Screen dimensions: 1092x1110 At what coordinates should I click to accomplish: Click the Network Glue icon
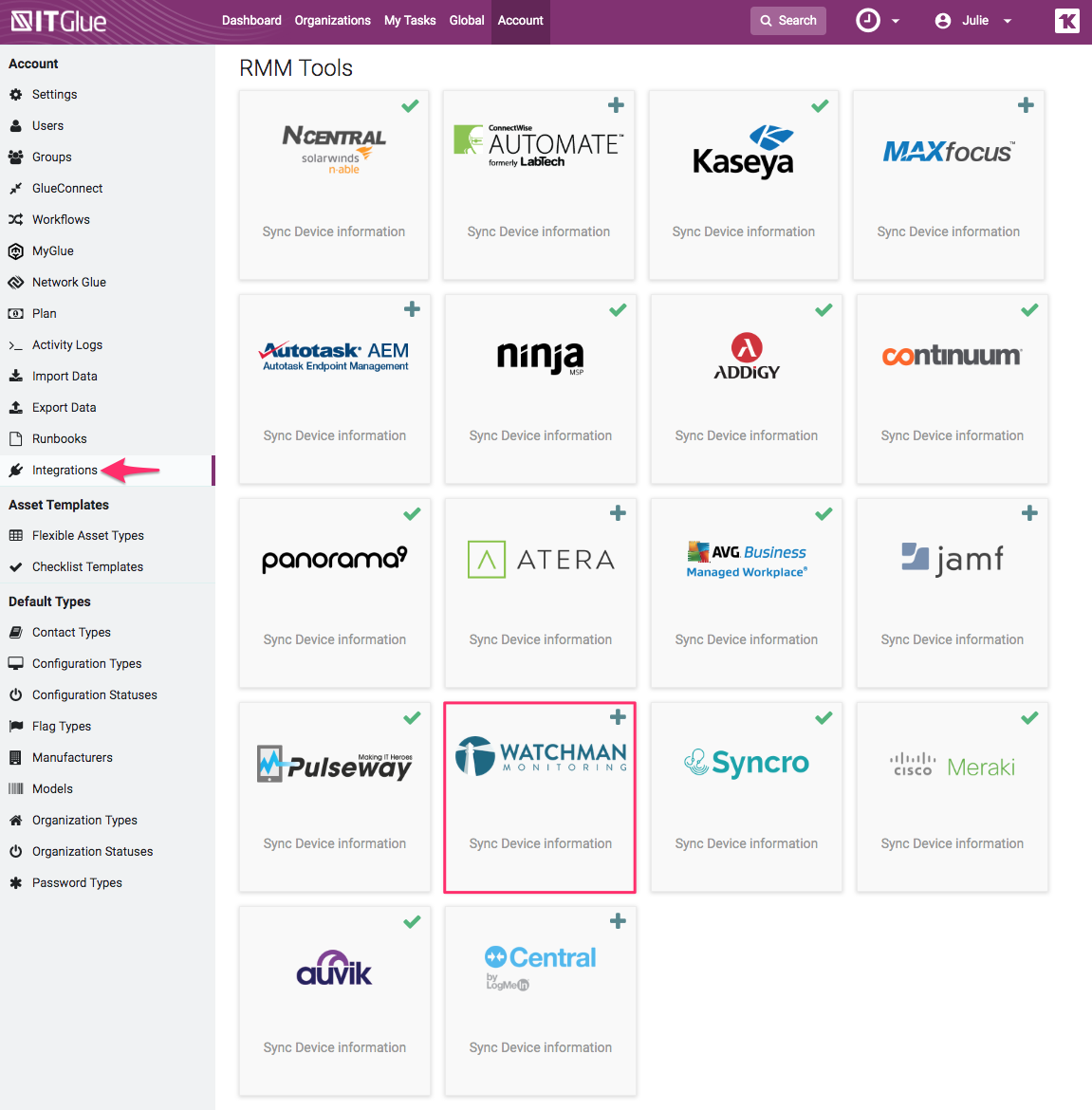pos(15,283)
